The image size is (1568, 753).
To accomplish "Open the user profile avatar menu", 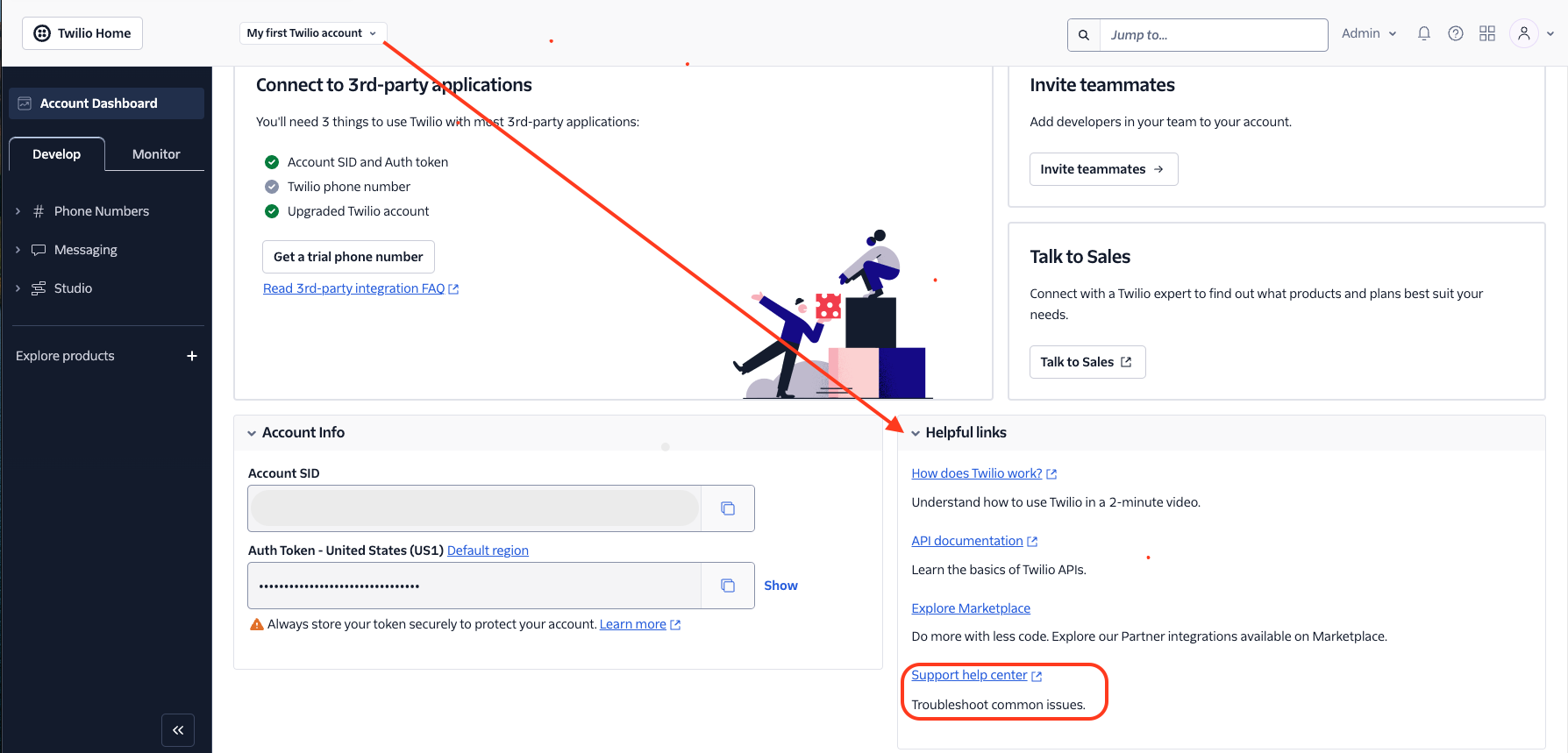I will [1523, 33].
